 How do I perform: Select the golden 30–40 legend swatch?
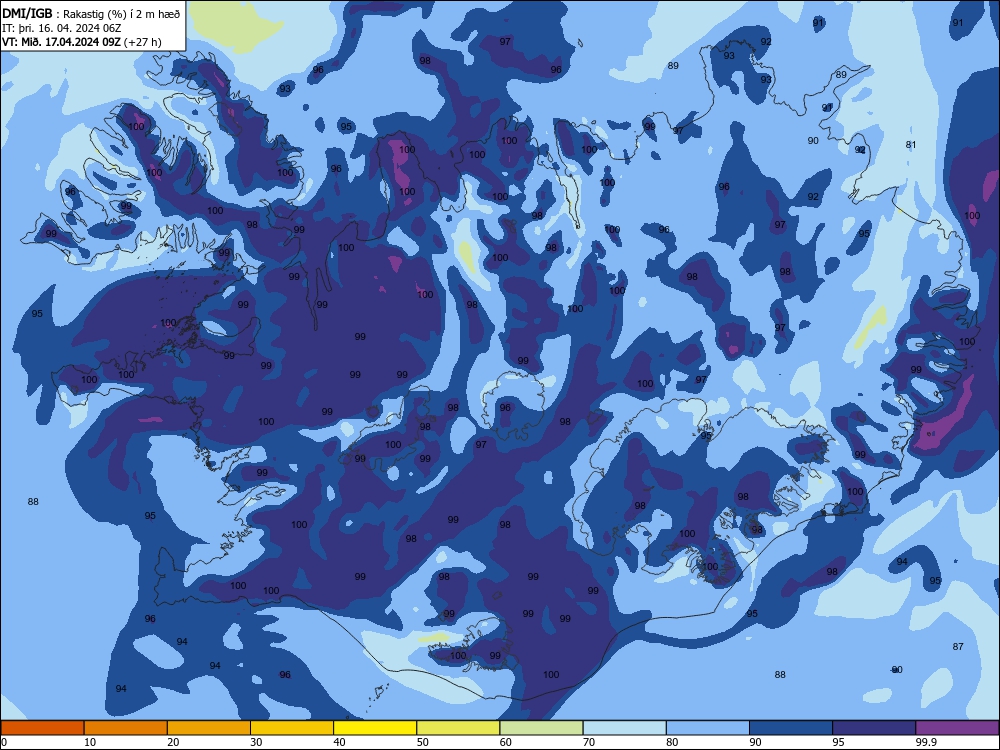[292, 728]
